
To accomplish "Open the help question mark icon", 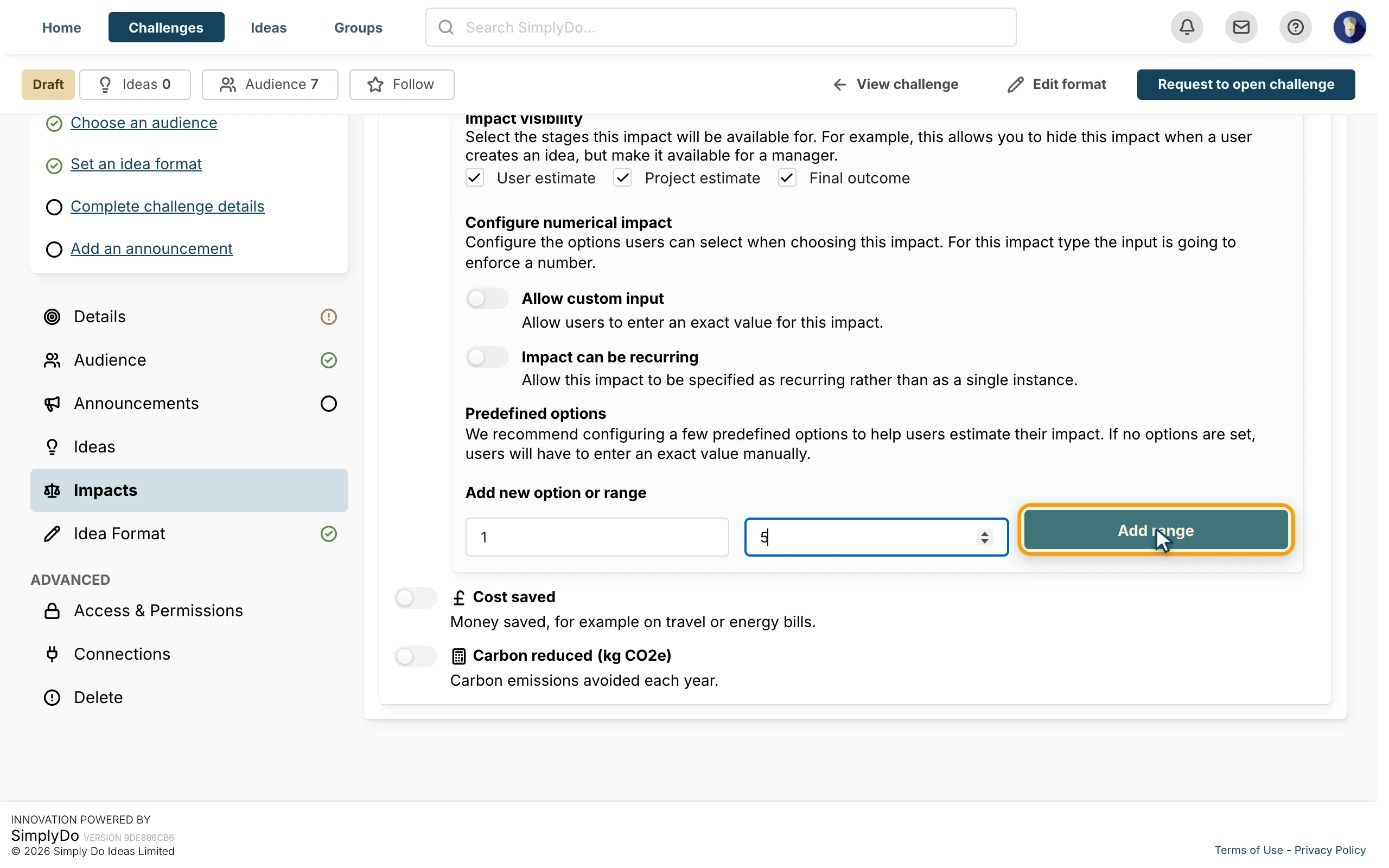I will (1296, 27).
